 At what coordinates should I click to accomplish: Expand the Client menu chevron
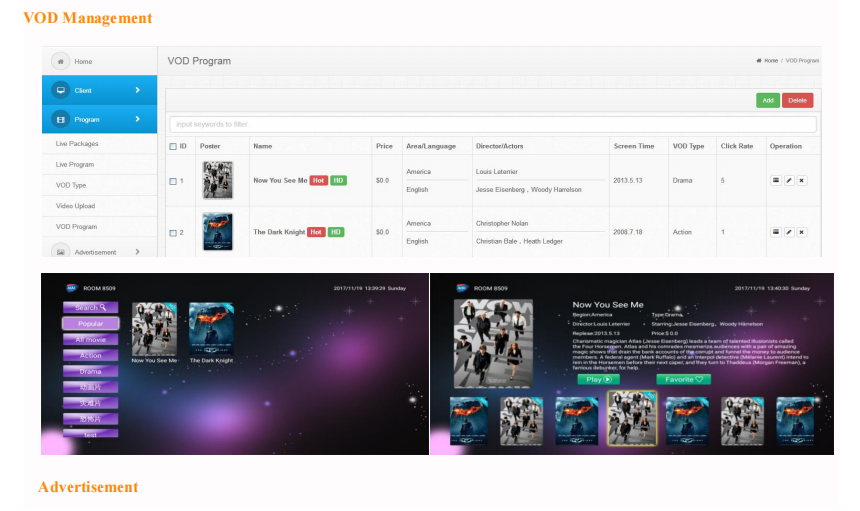[x=138, y=90]
